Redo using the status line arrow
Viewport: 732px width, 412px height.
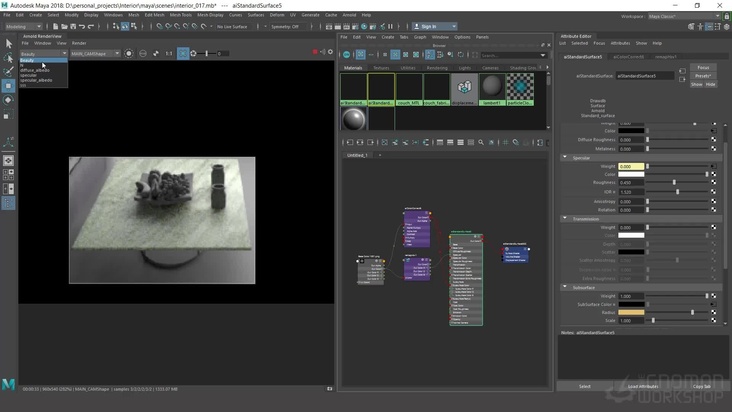point(91,27)
